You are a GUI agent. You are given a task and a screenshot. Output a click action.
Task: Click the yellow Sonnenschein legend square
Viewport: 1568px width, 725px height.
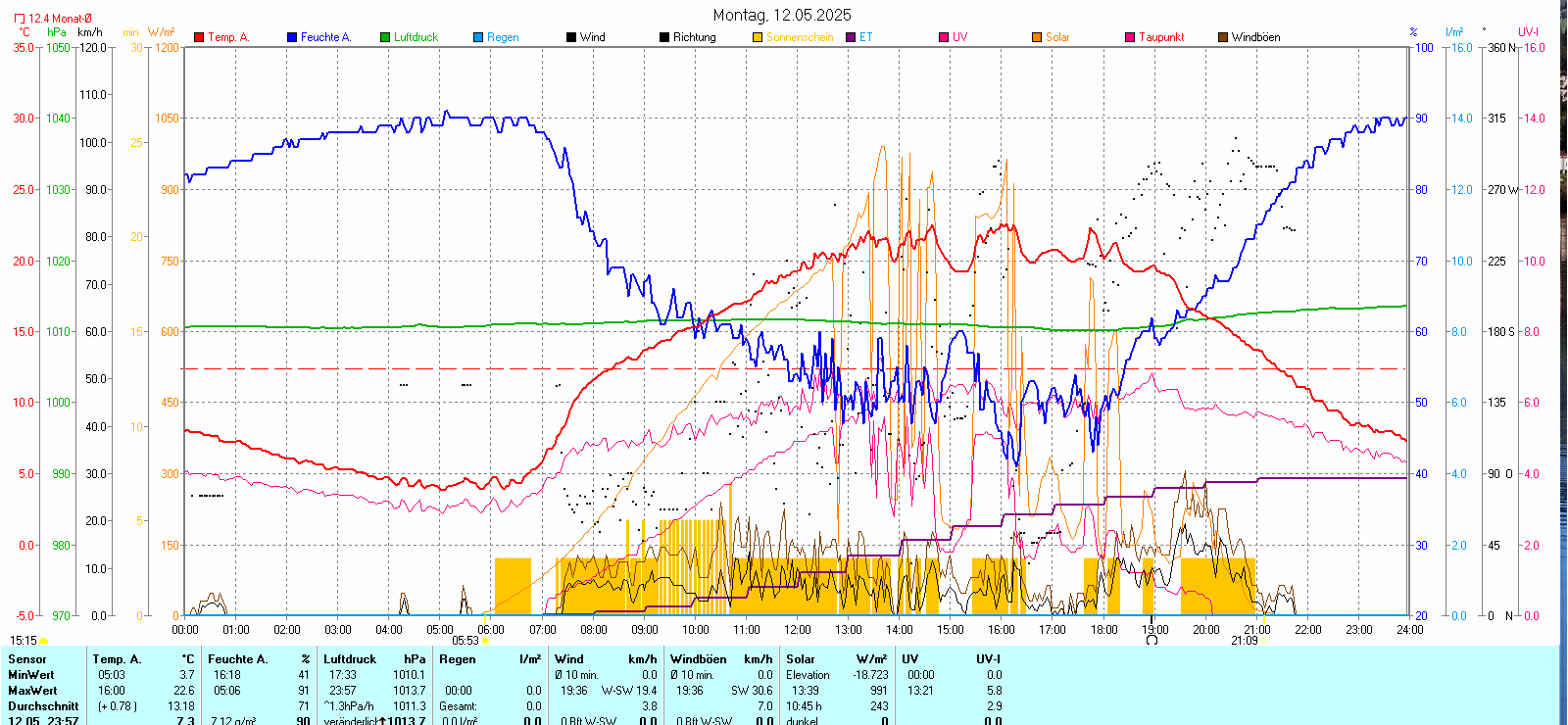758,37
